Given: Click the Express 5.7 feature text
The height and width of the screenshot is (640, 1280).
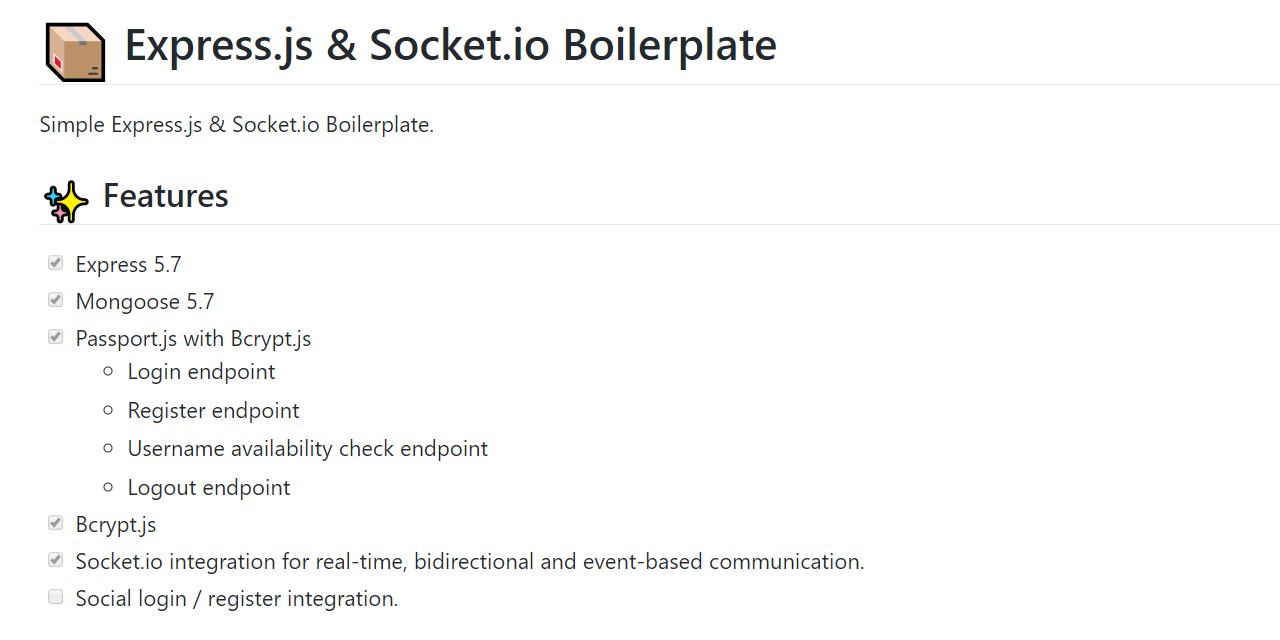Looking at the screenshot, I should pyautogui.click(x=128, y=265).
